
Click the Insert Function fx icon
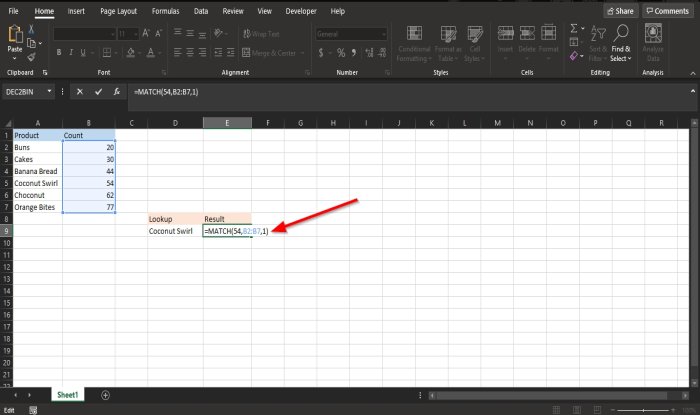click(117, 92)
